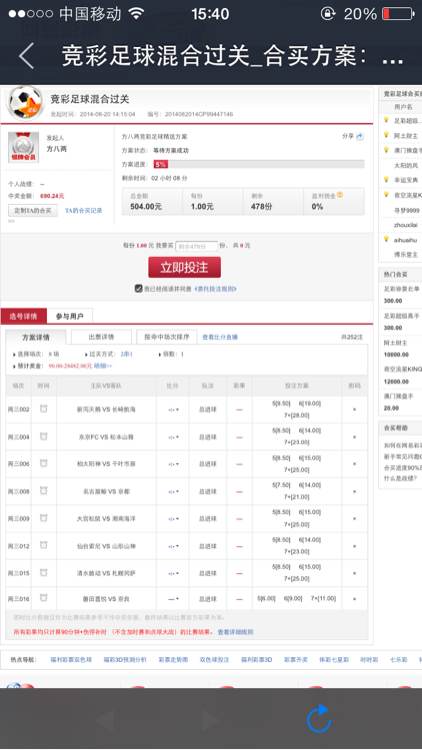Tap the share arrow icon next to 分享

360,136
